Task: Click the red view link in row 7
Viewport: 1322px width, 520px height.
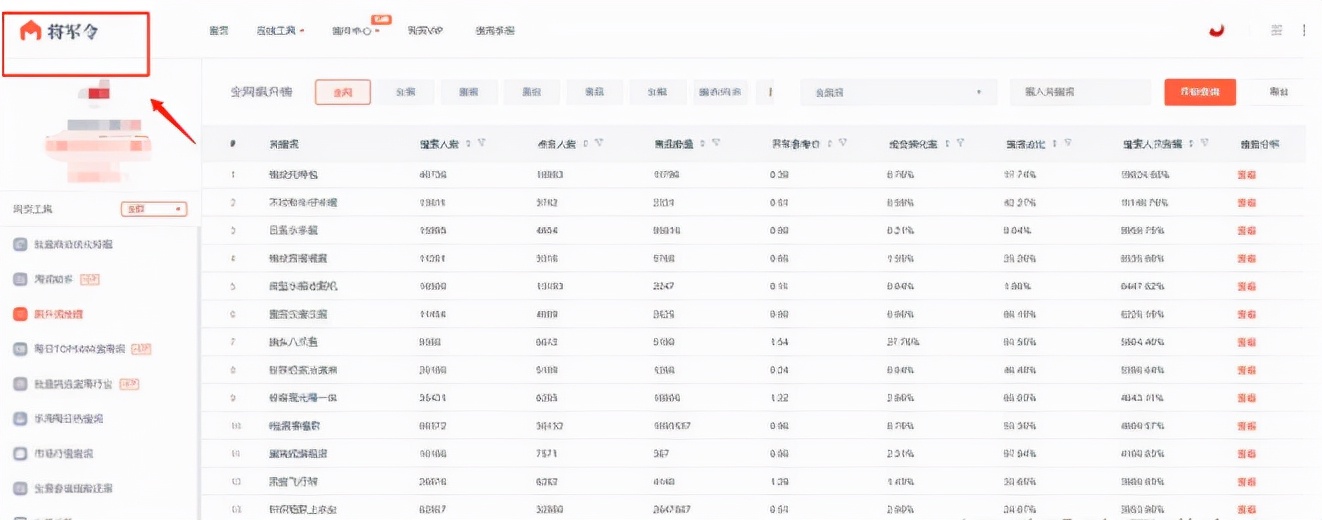Action: [x=1247, y=342]
